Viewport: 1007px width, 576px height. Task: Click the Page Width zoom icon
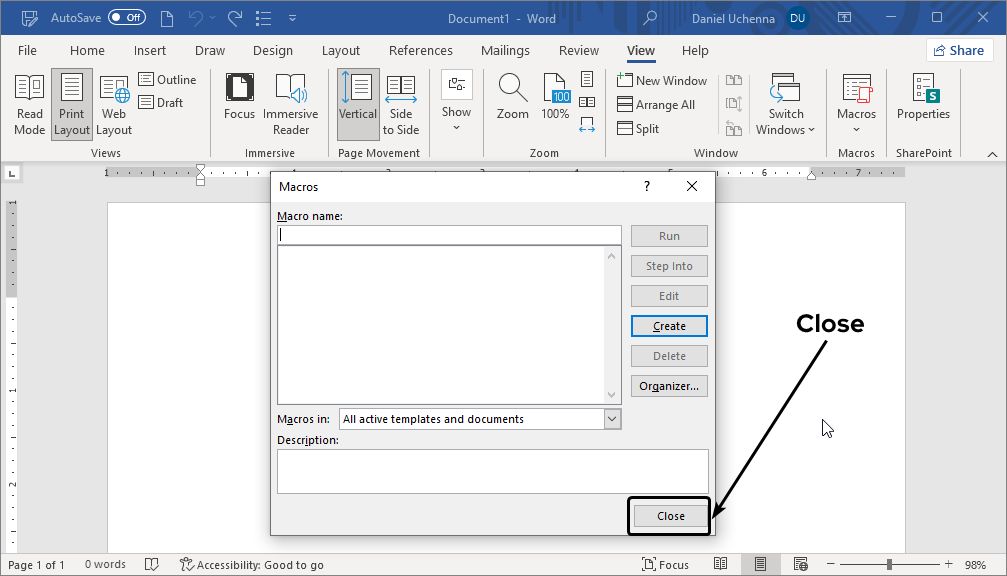click(588, 124)
